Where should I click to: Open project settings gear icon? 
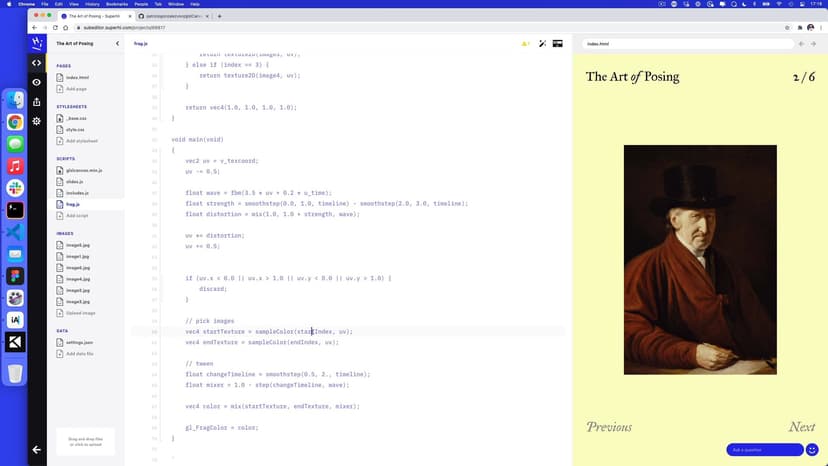coord(37,121)
